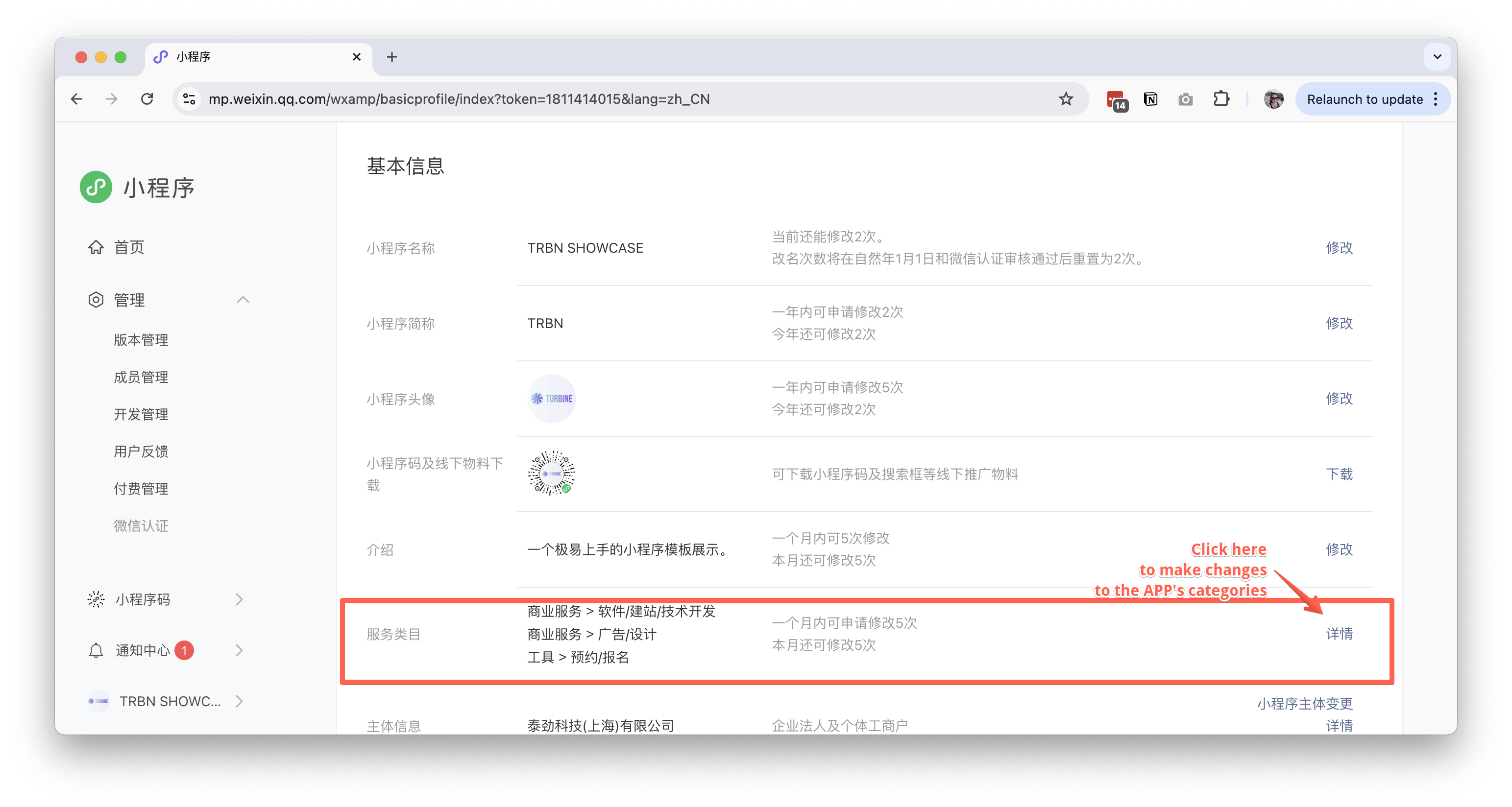Click the site information icon
Image resolution: width=1512 pixels, height=807 pixels.
click(x=189, y=99)
